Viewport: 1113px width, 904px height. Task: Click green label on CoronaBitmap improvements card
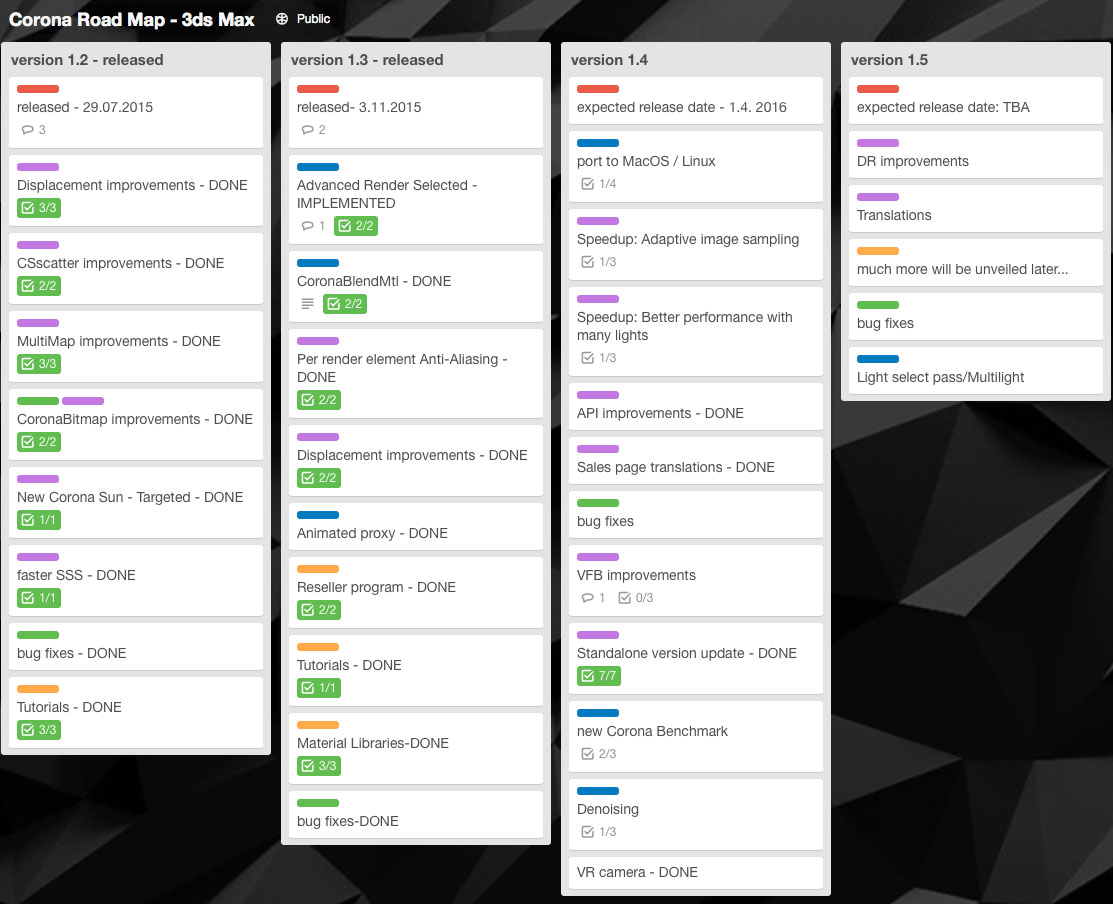(x=38, y=402)
